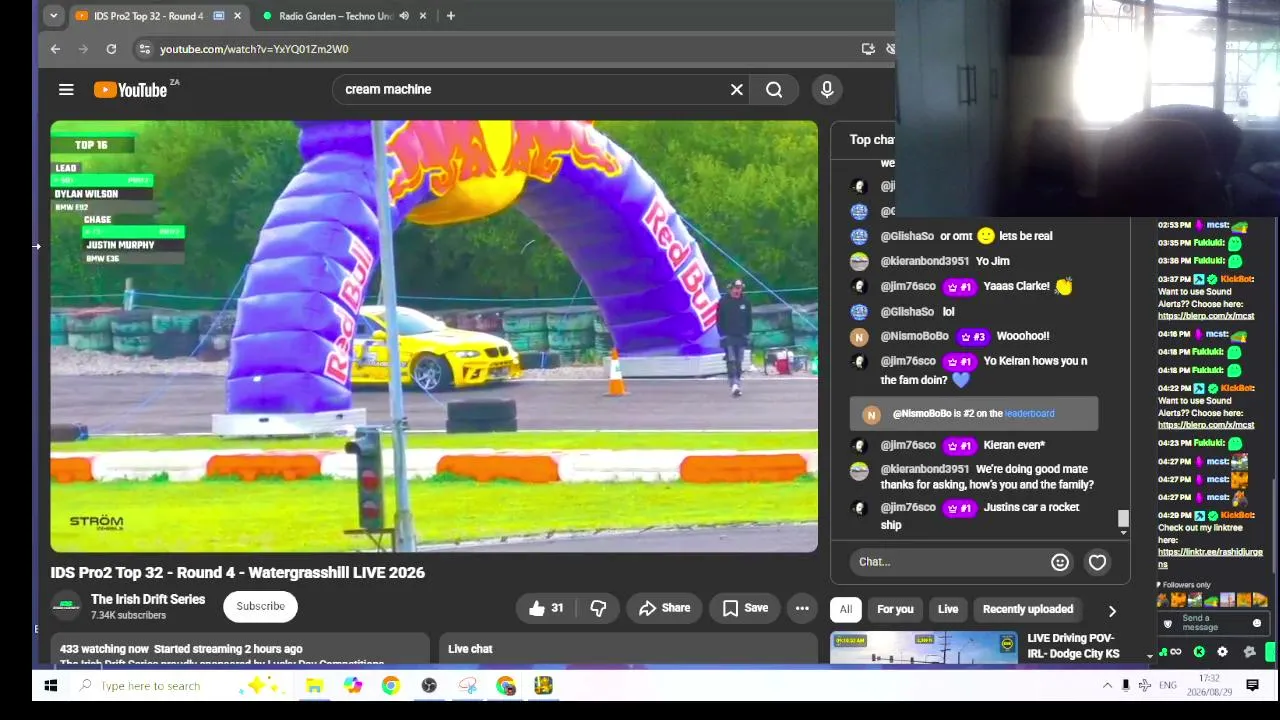Share the IDS Pro2 video
Screen dimensions: 1280x720
[x=664, y=608]
